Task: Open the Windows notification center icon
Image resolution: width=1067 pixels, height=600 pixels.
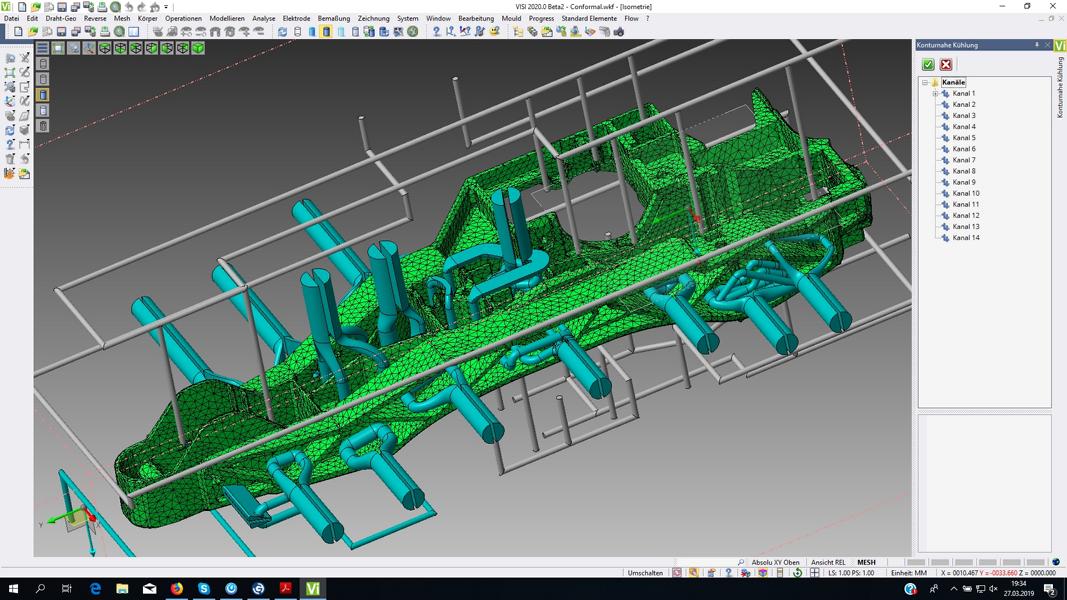Action: click(x=1050, y=589)
